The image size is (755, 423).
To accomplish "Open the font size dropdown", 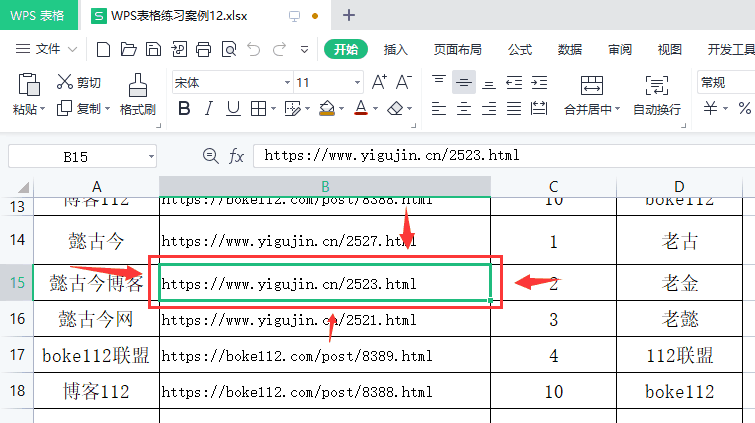I will pyautogui.click(x=357, y=82).
